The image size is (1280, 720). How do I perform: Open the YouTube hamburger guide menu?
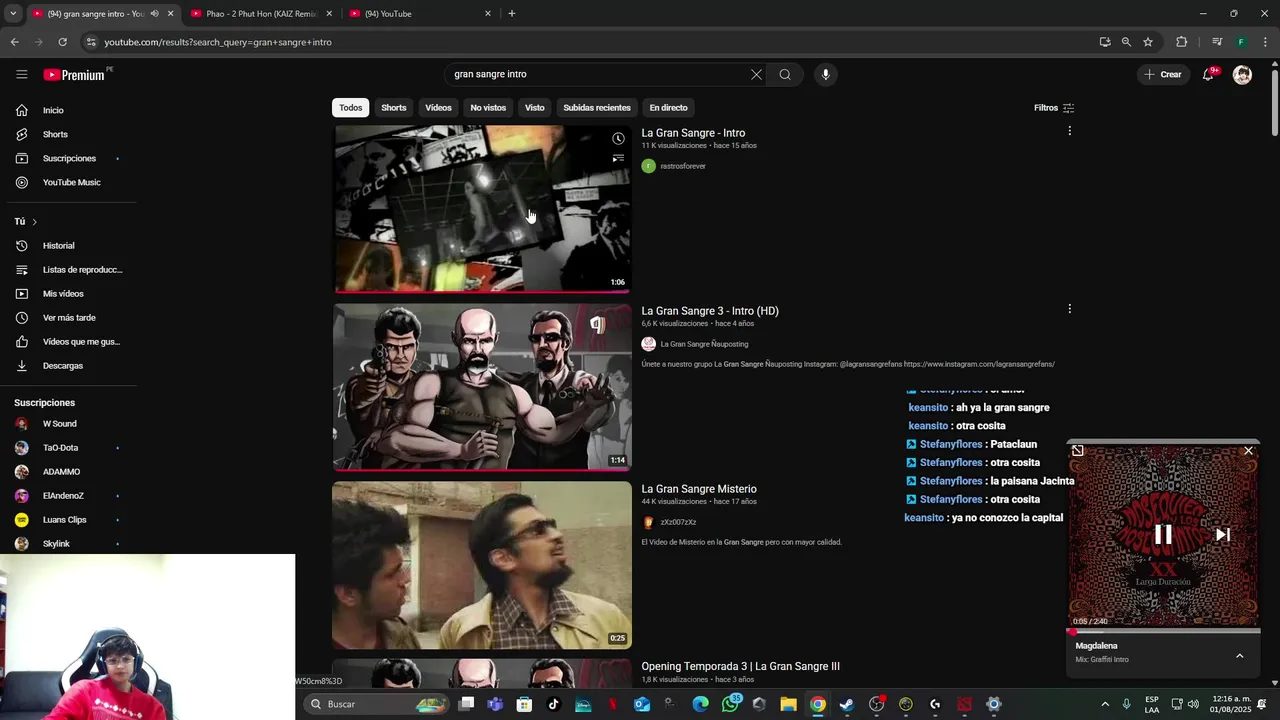21,74
